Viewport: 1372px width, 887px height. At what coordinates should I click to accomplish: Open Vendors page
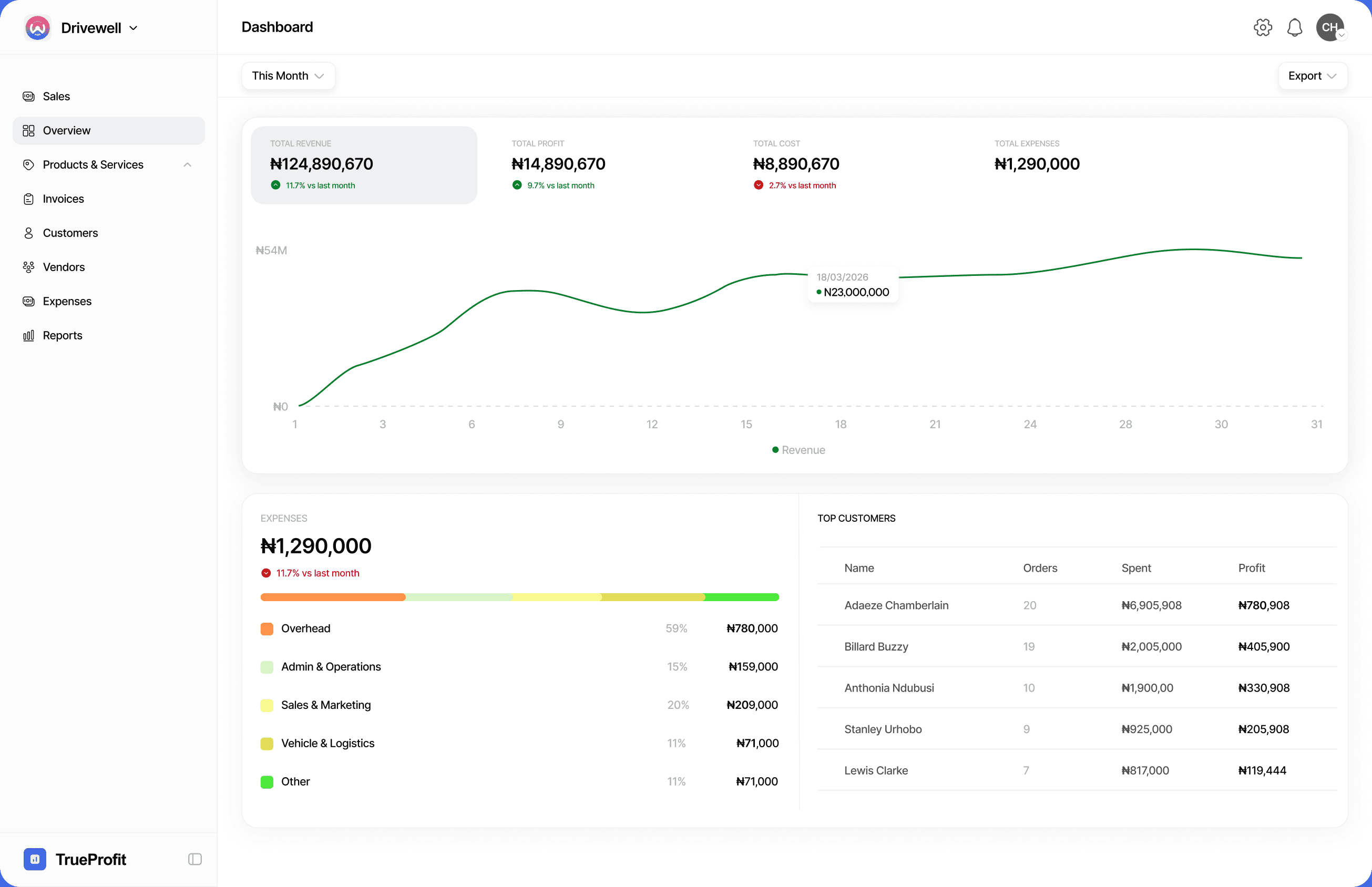(x=109, y=266)
